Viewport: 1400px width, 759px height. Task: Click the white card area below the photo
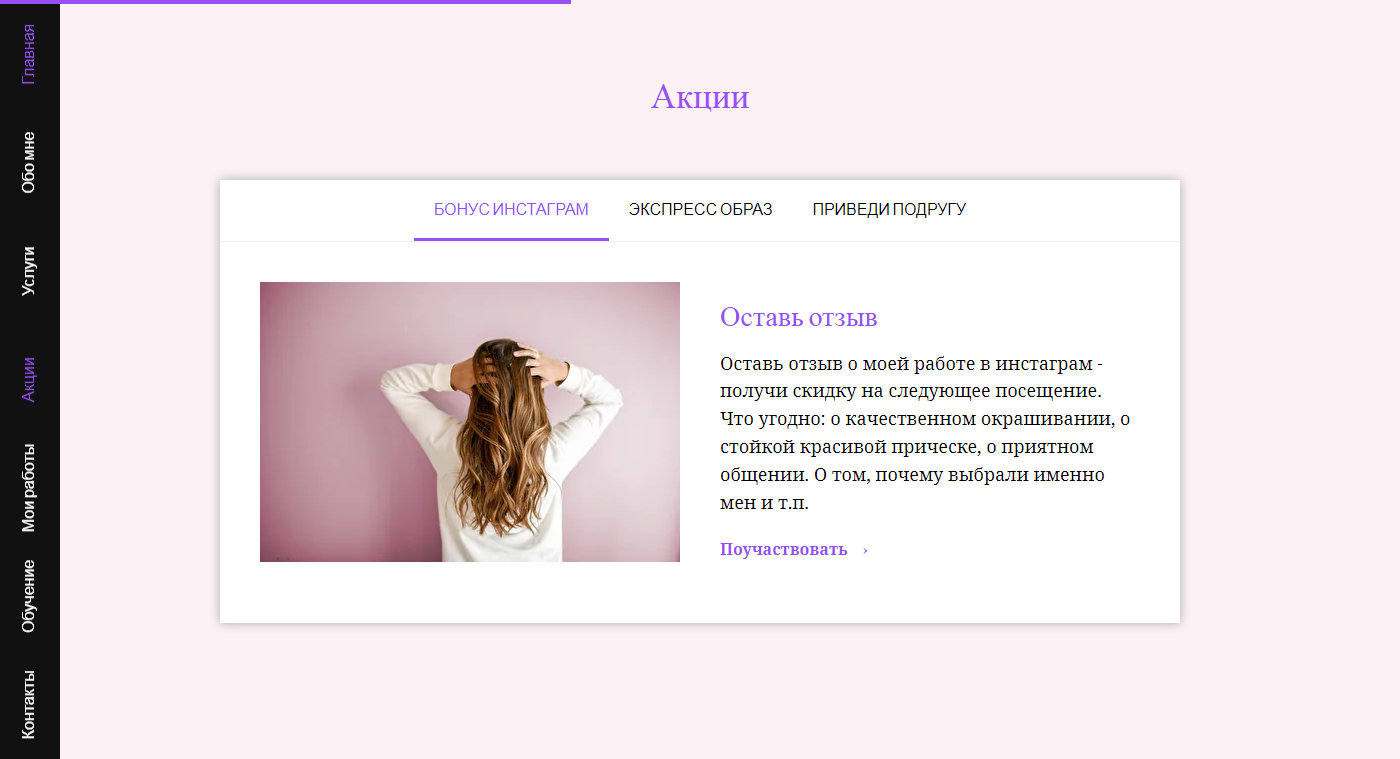click(x=470, y=592)
